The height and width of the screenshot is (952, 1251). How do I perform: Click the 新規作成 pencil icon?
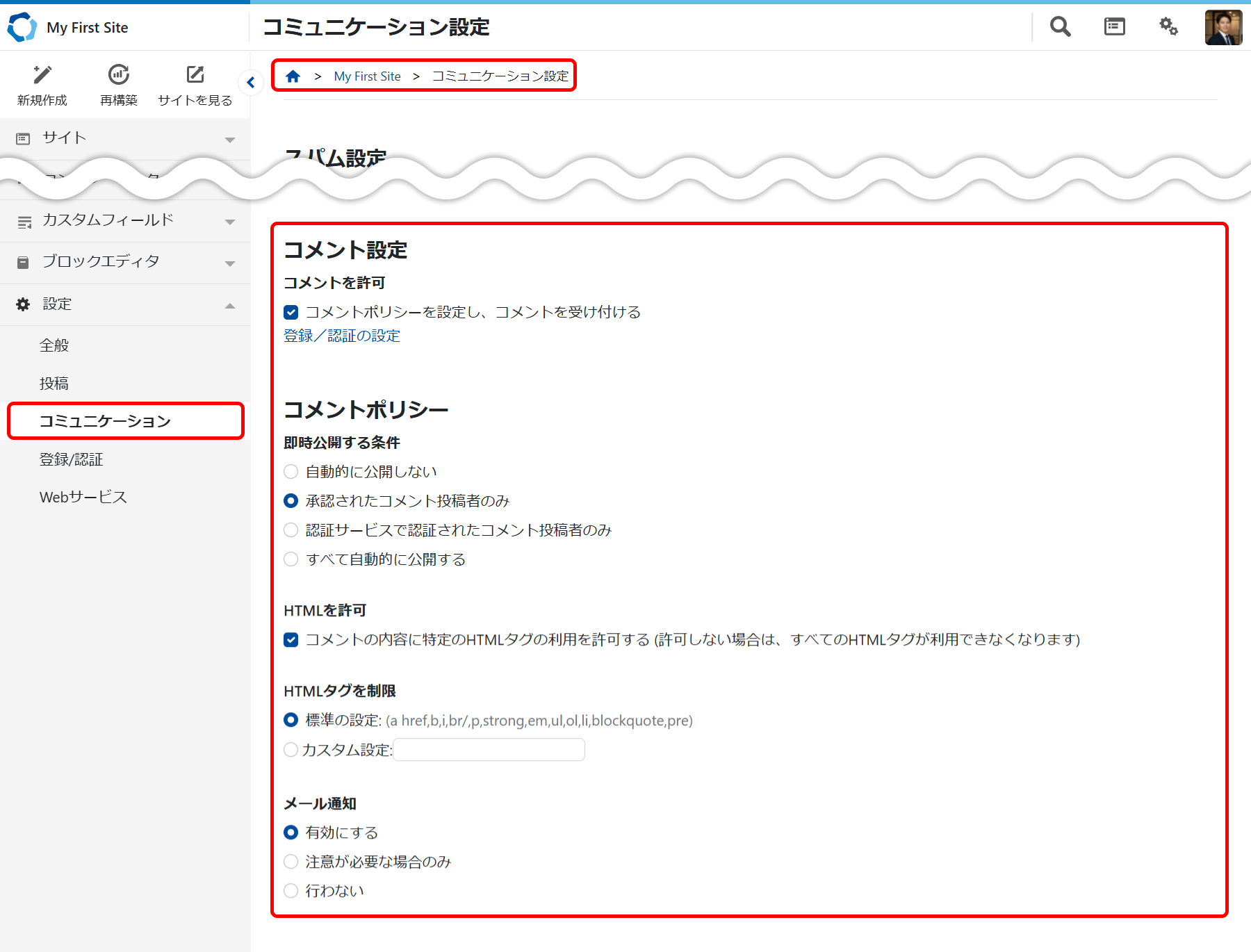(42, 74)
